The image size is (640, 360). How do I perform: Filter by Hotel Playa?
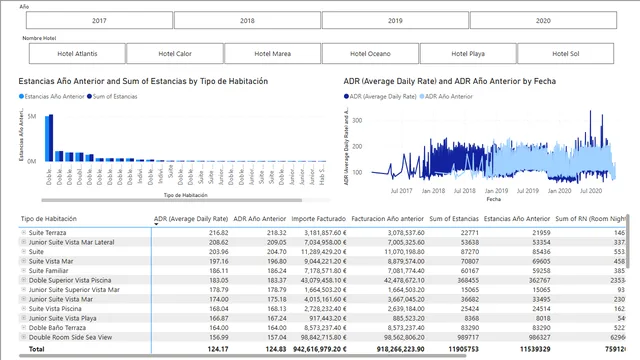(x=468, y=53)
